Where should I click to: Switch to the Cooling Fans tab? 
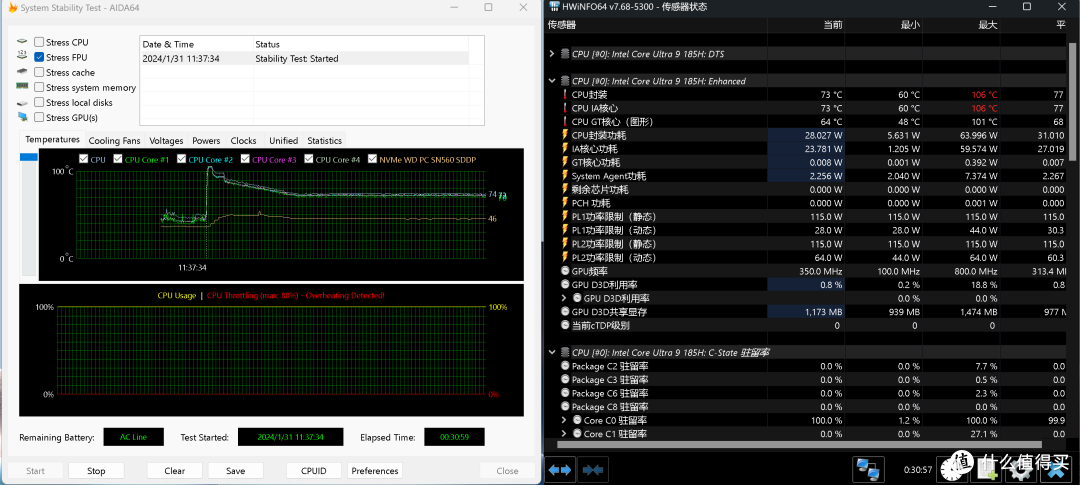114,141
